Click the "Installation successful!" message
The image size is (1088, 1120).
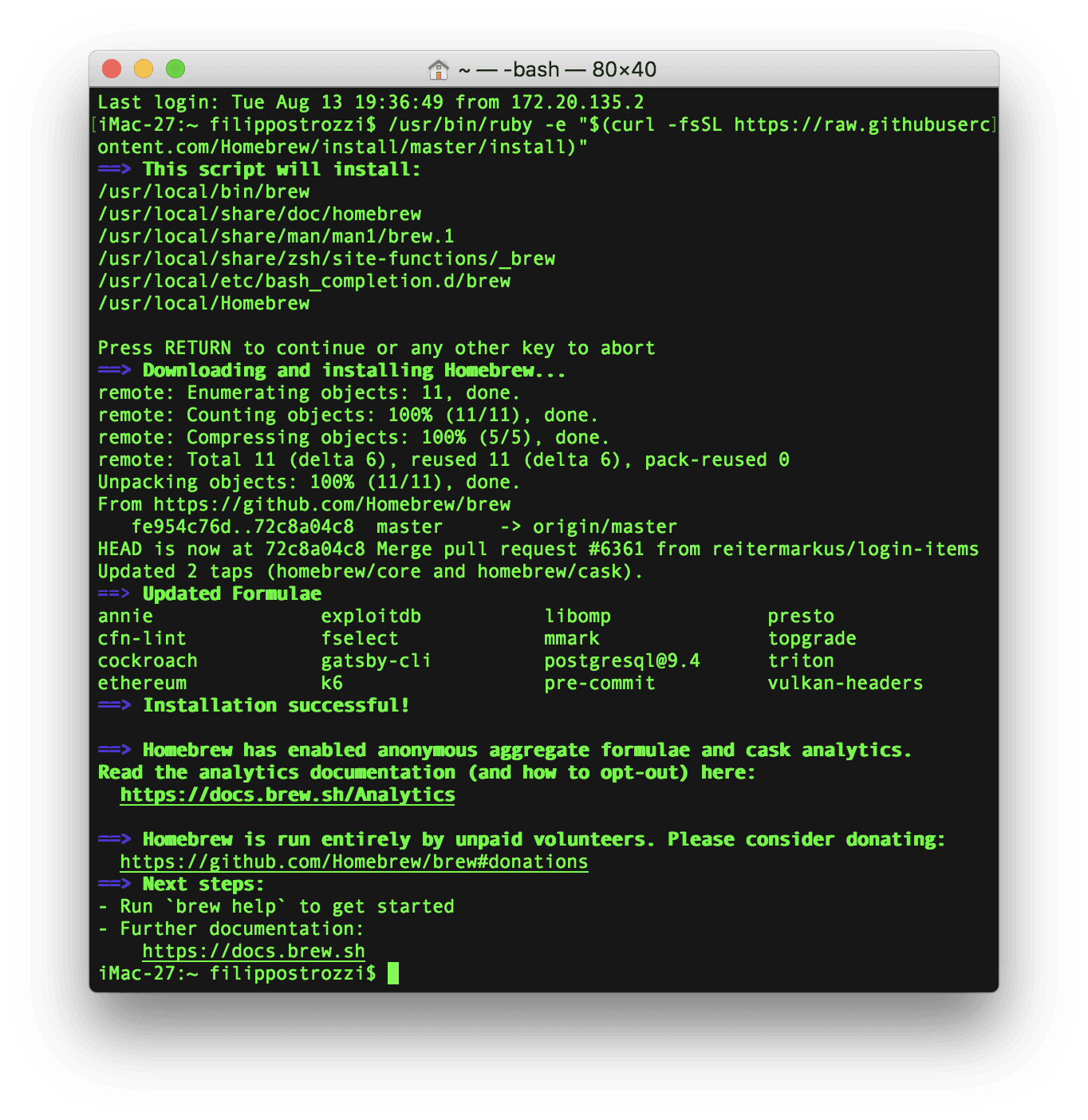(x=276, y=706)
